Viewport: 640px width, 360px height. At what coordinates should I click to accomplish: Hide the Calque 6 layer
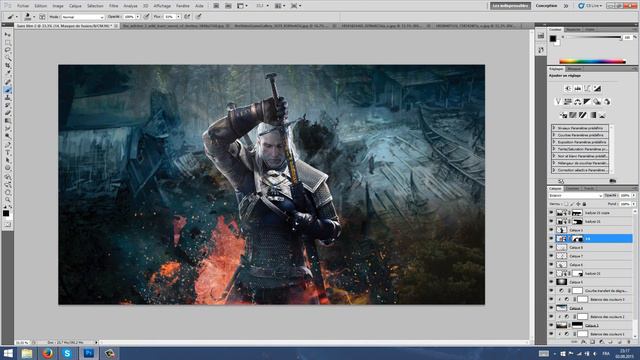click(551, 264)
